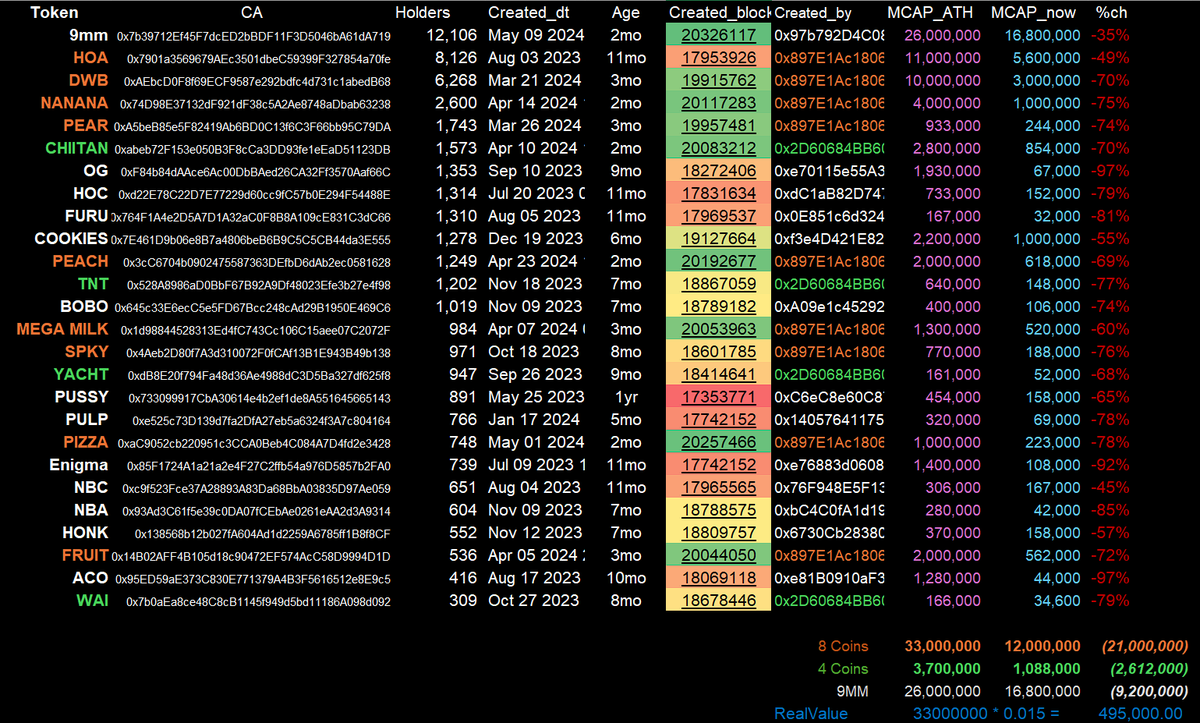Open FRUIT block link 20044050
The height and width of the screenshot is (723, 1200).
[718, 555]
